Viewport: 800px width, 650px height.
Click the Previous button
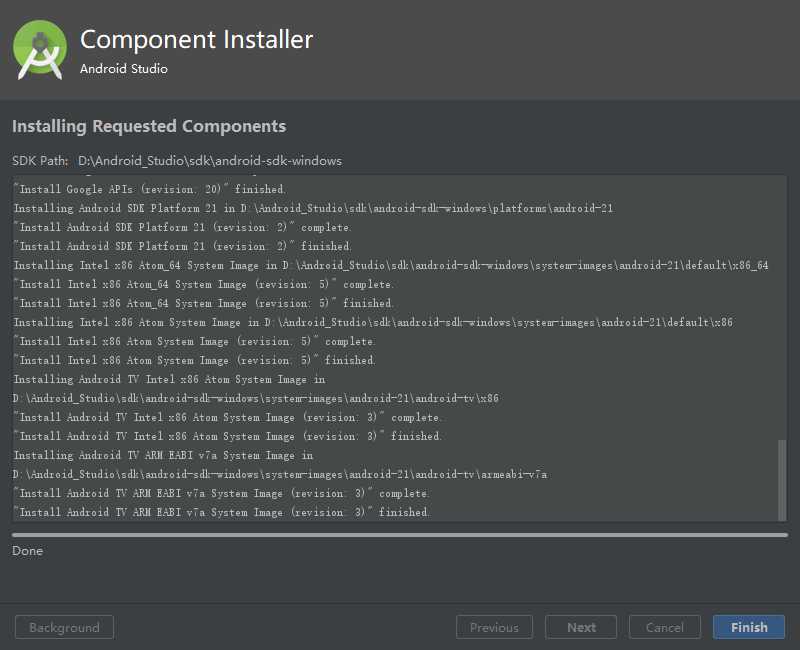tap(494, 627)
